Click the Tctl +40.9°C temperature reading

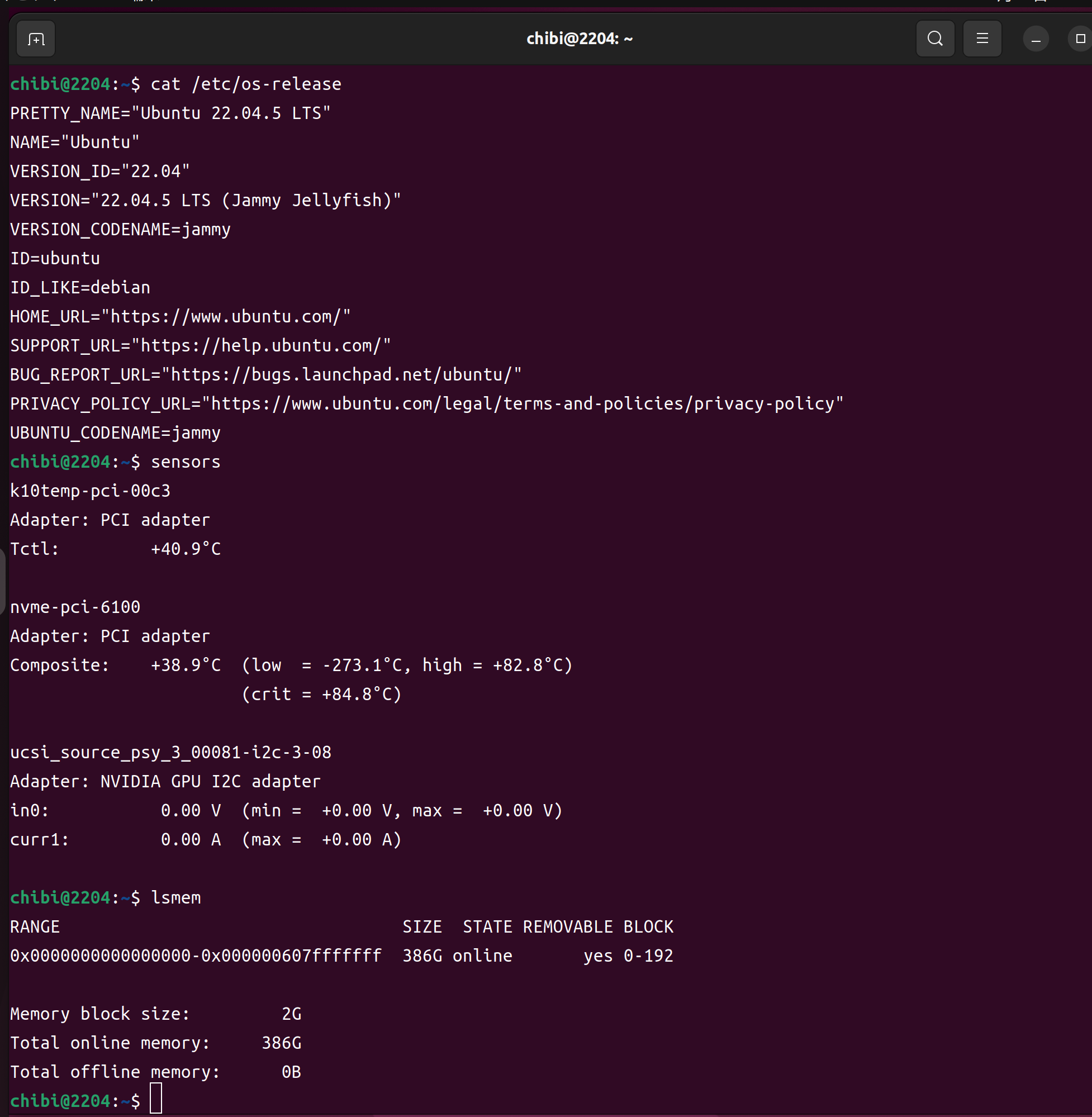[x=185, y=549]
